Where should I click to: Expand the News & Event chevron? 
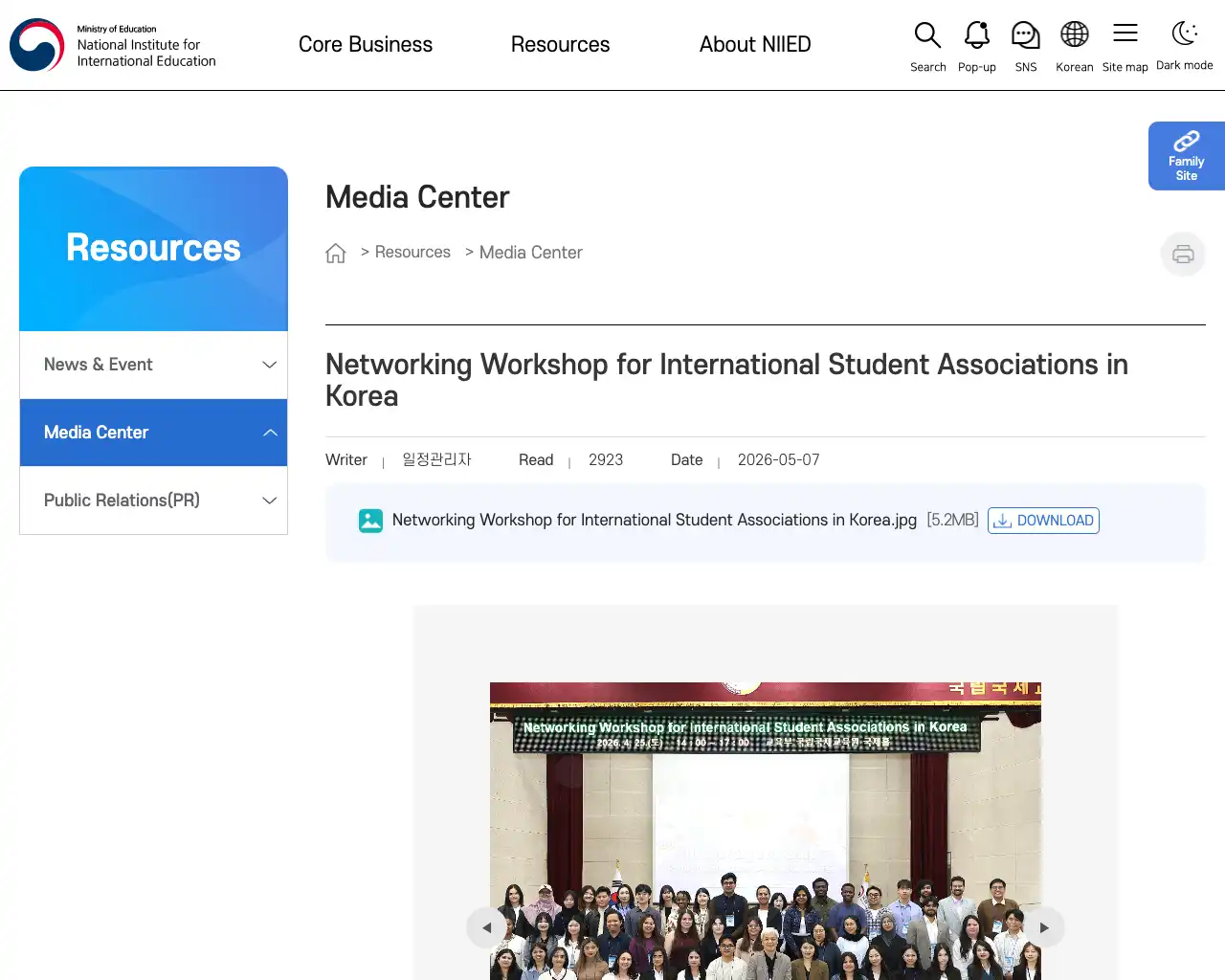pyautogui.click(x=270, y=365)
